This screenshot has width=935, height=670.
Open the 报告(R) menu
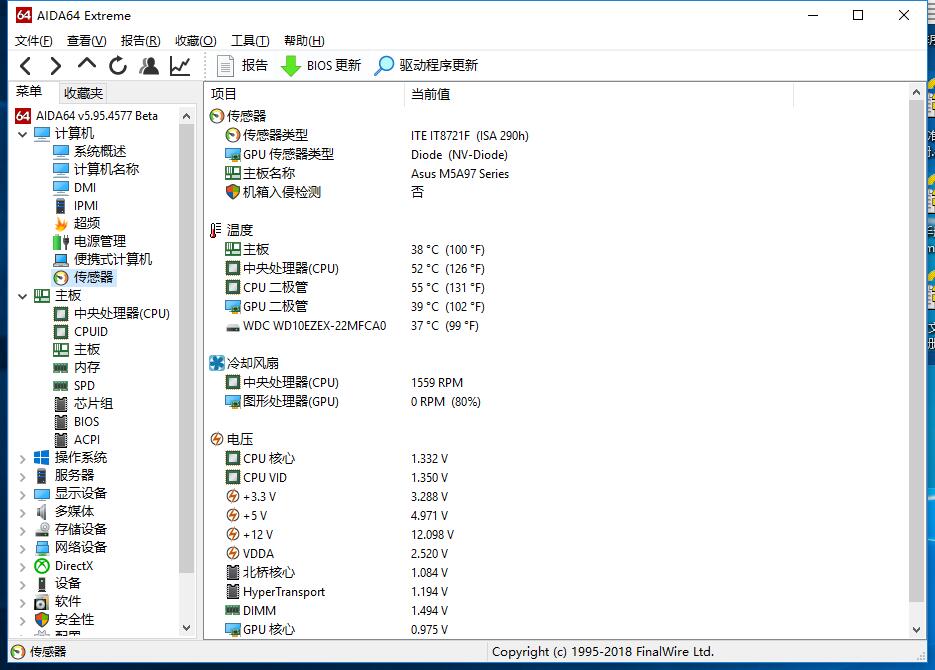141,41
